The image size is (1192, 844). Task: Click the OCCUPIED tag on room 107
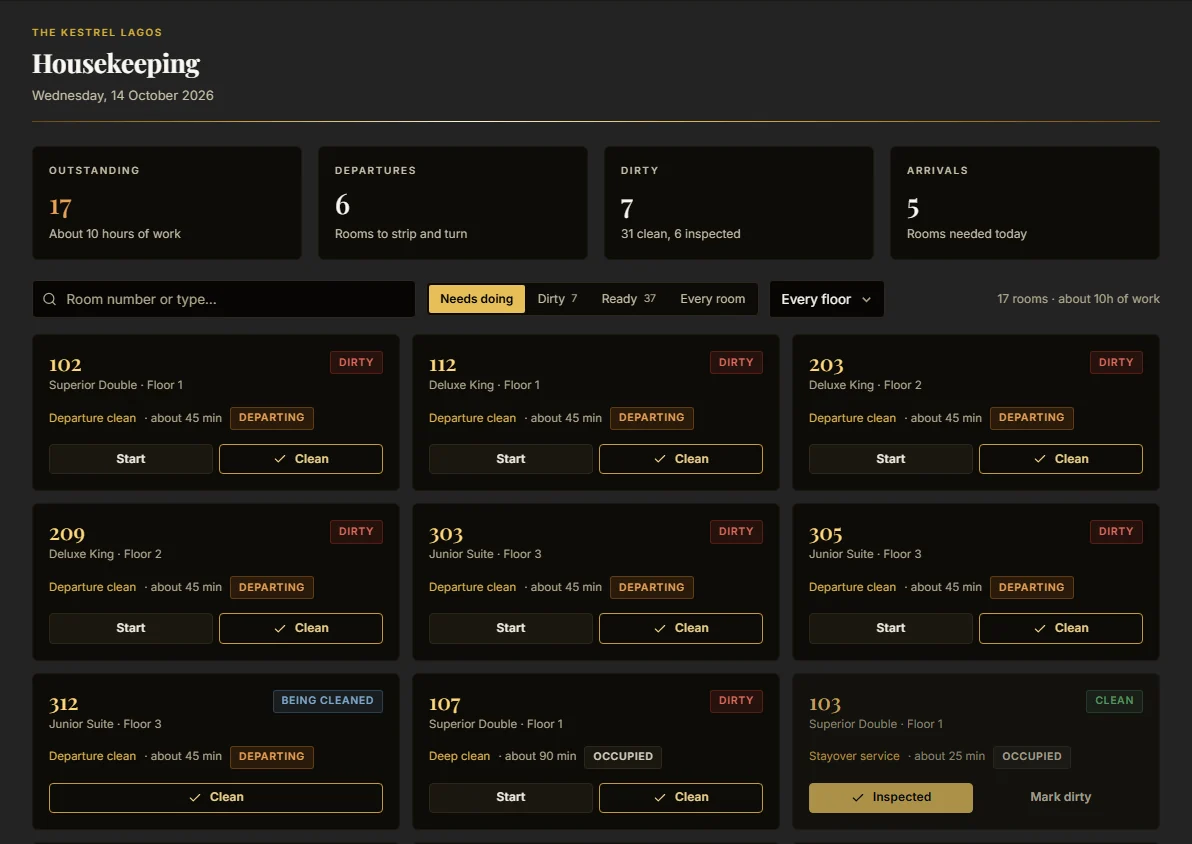[623, 757]
